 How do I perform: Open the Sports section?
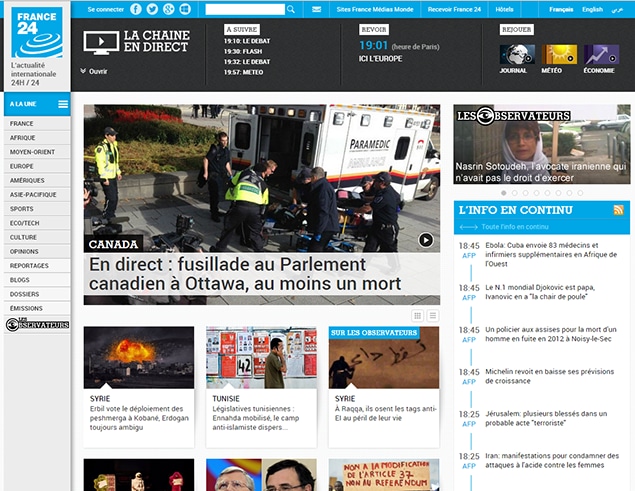point(37,209)
